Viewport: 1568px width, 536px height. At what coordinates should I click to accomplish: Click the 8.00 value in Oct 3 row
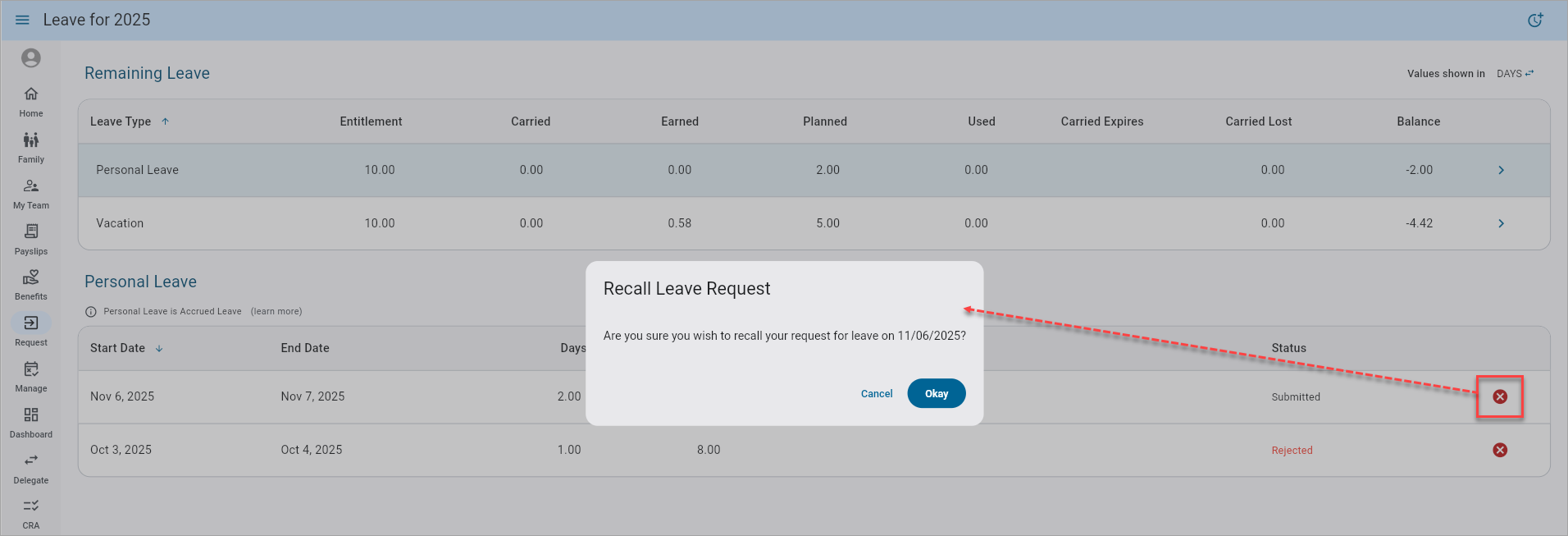point(709,450)
